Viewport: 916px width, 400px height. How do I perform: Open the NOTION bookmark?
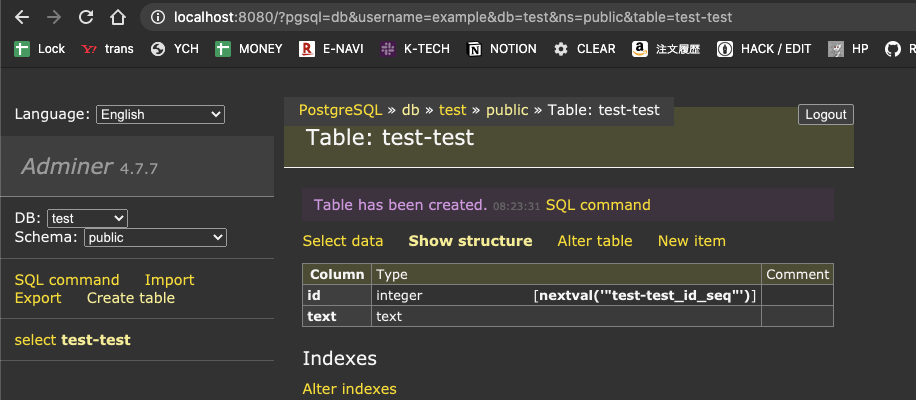pyautogui.click(x=502, y=49)
